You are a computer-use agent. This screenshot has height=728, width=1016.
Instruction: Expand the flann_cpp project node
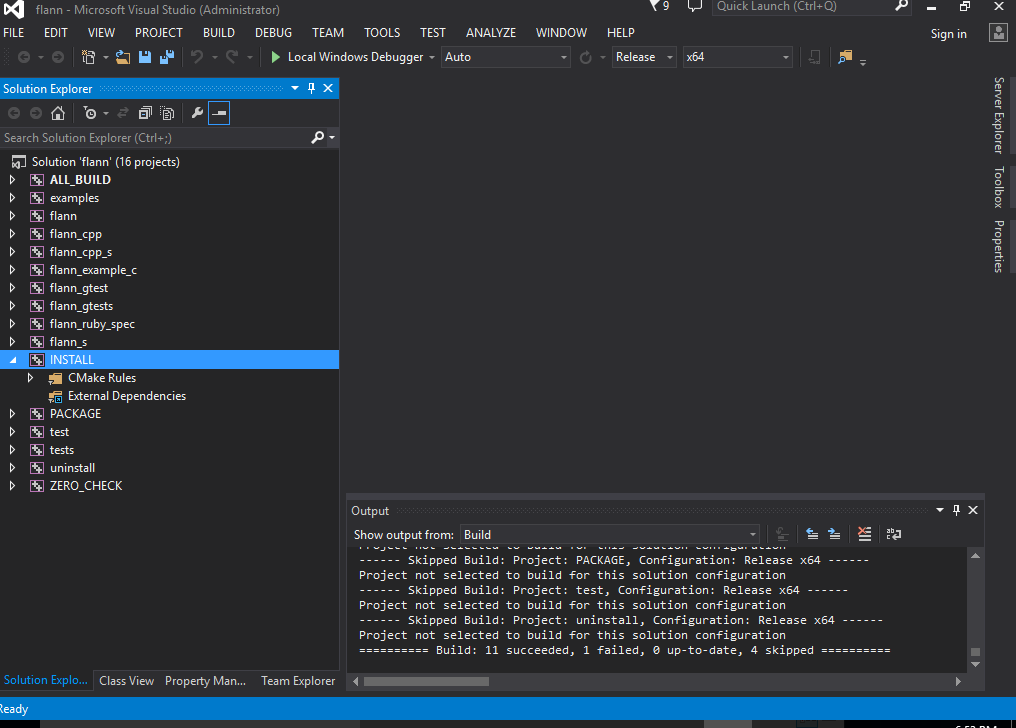(12, 234)
